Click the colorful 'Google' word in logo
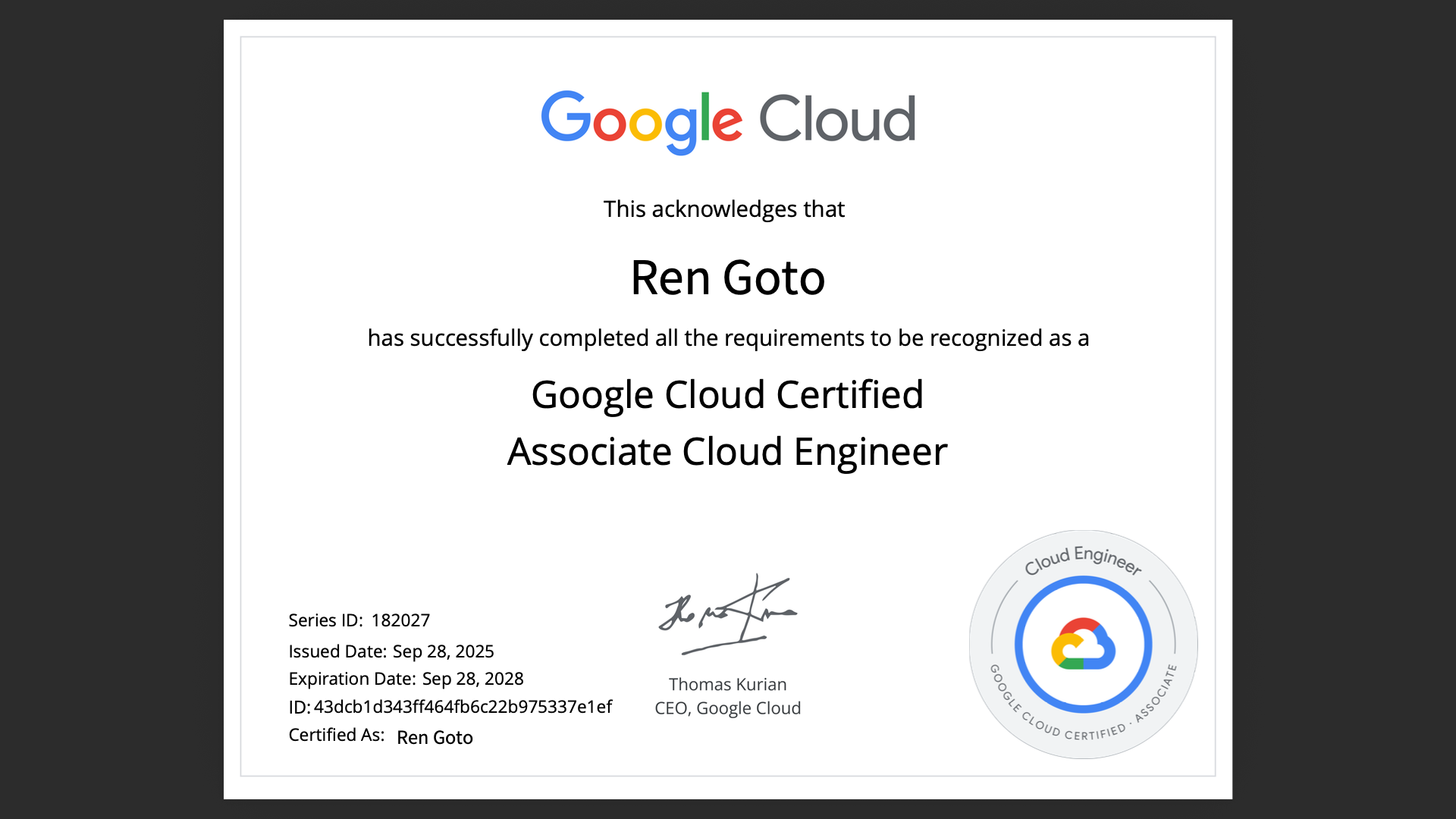The width and height of the screenshot is (1456, 819). point(641,121)
